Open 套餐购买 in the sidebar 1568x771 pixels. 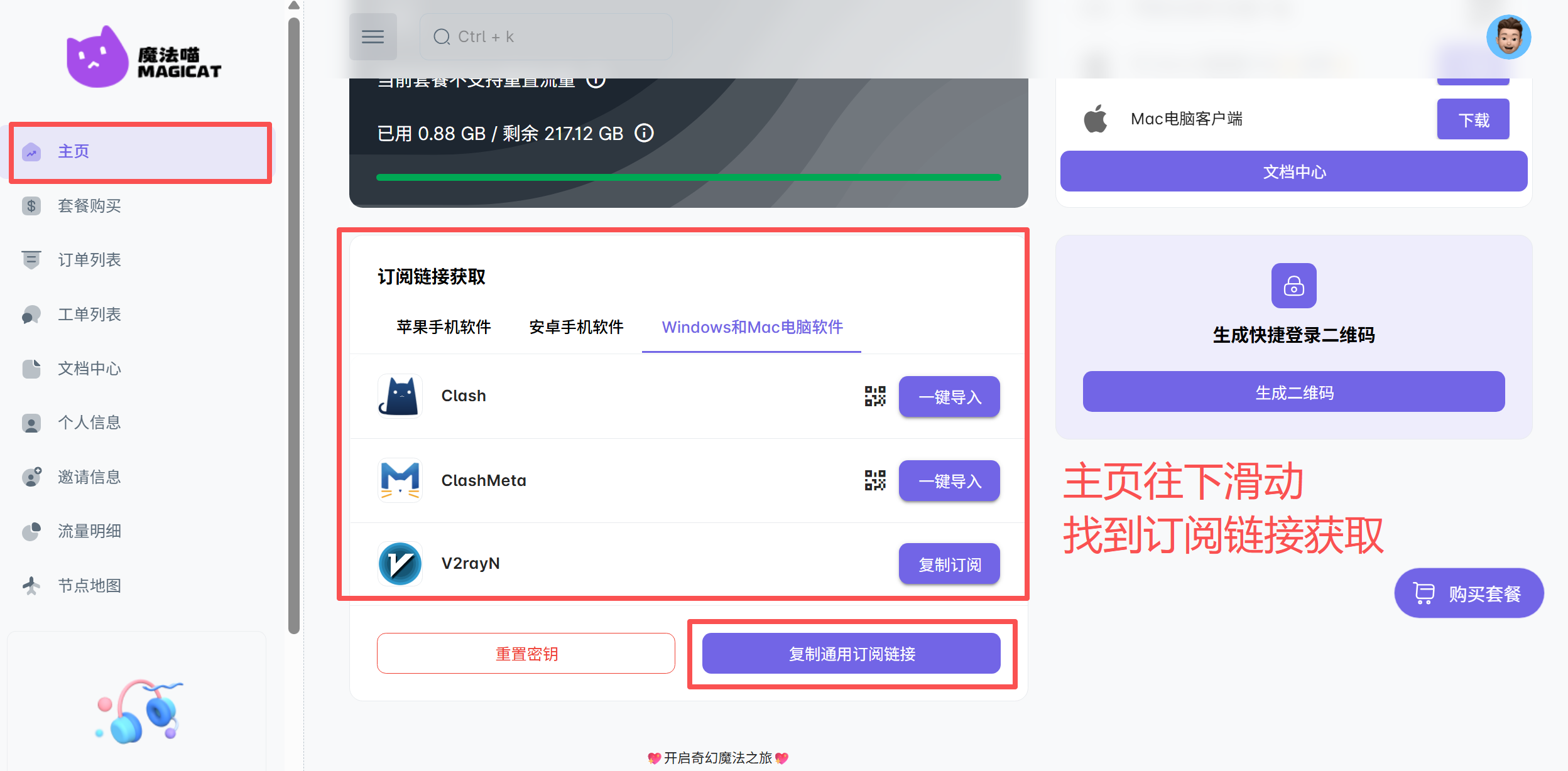89,206
